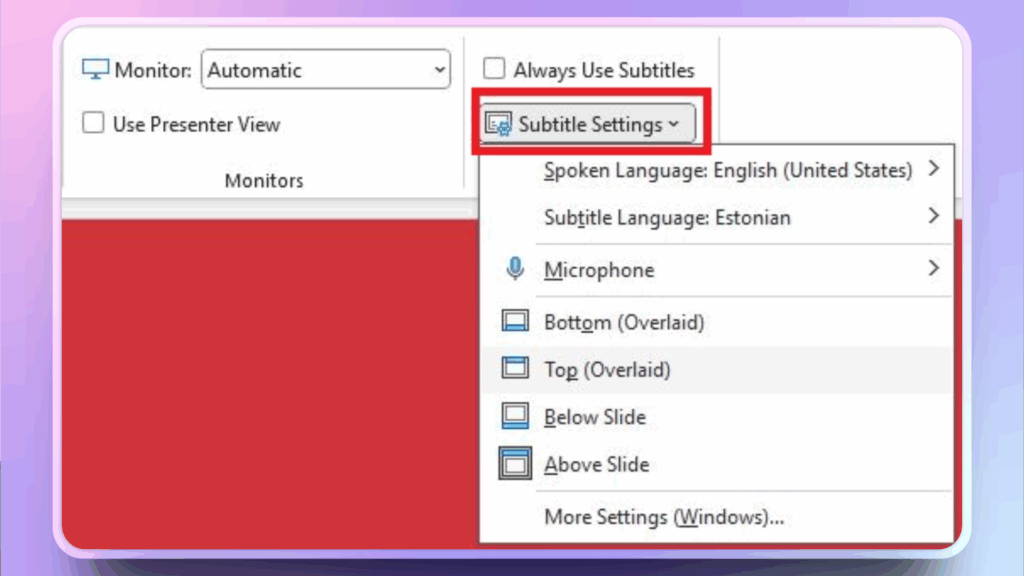
Task: Select the Below Slide position icon
Action: [x=515, y=416]
